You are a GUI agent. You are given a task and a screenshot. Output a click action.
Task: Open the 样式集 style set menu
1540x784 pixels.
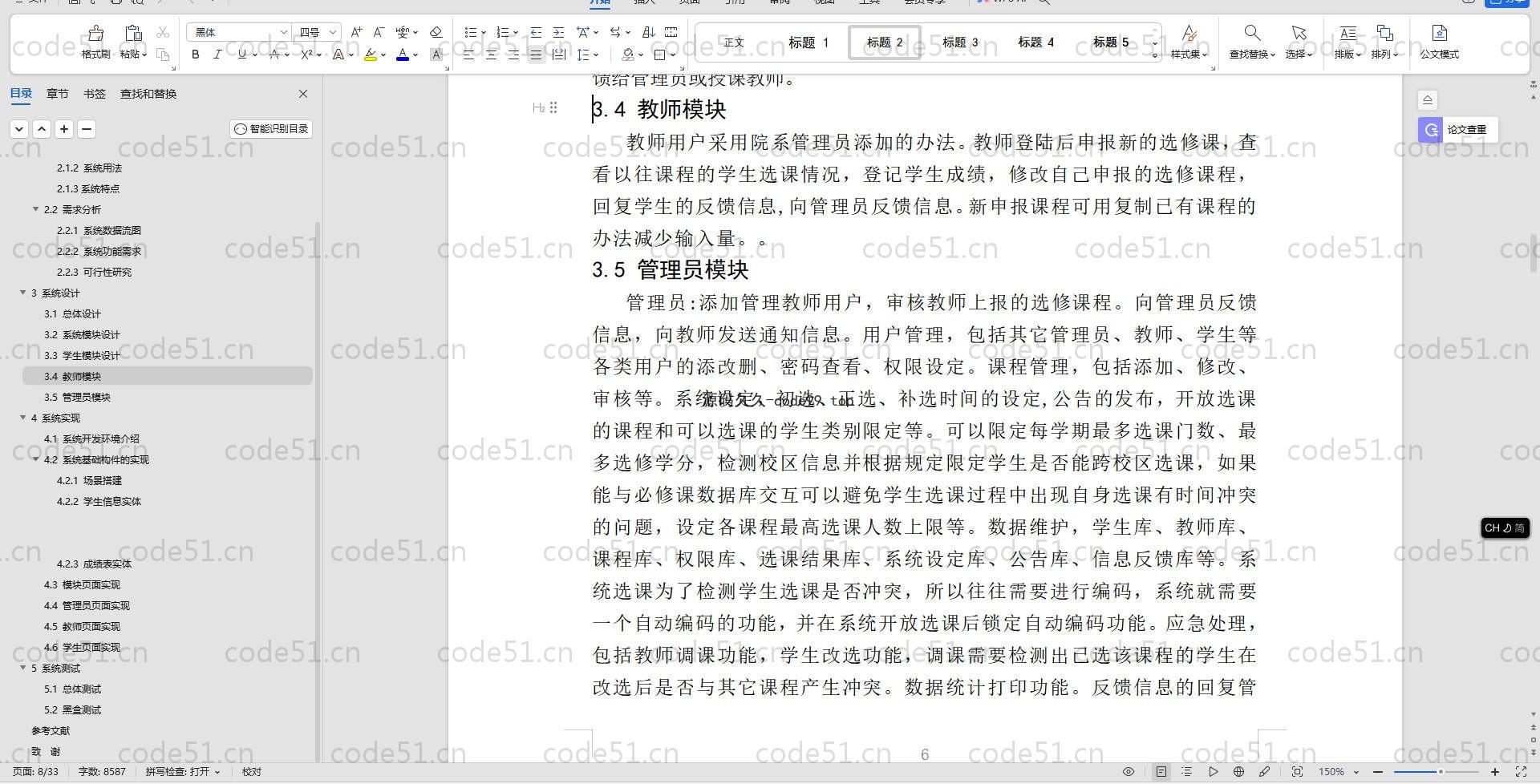(1189, 42)
